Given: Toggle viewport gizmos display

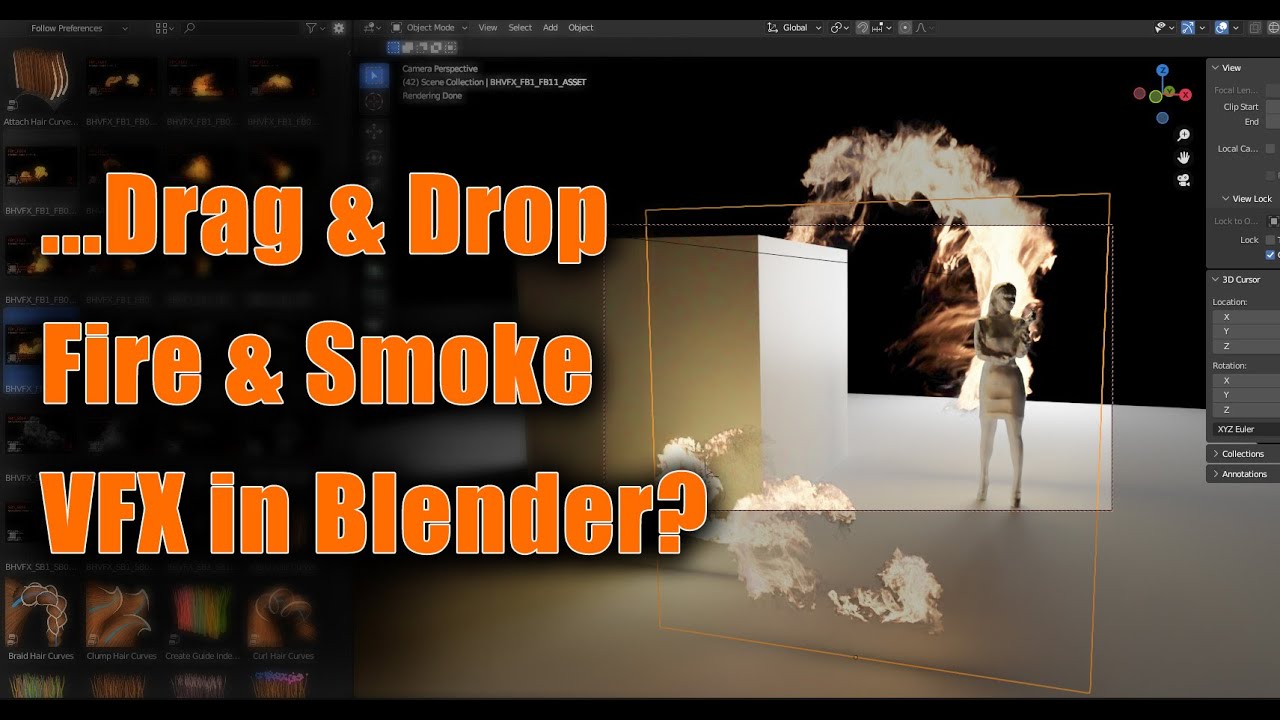Looking at the screenshot, I should [x=1187, y=28].
